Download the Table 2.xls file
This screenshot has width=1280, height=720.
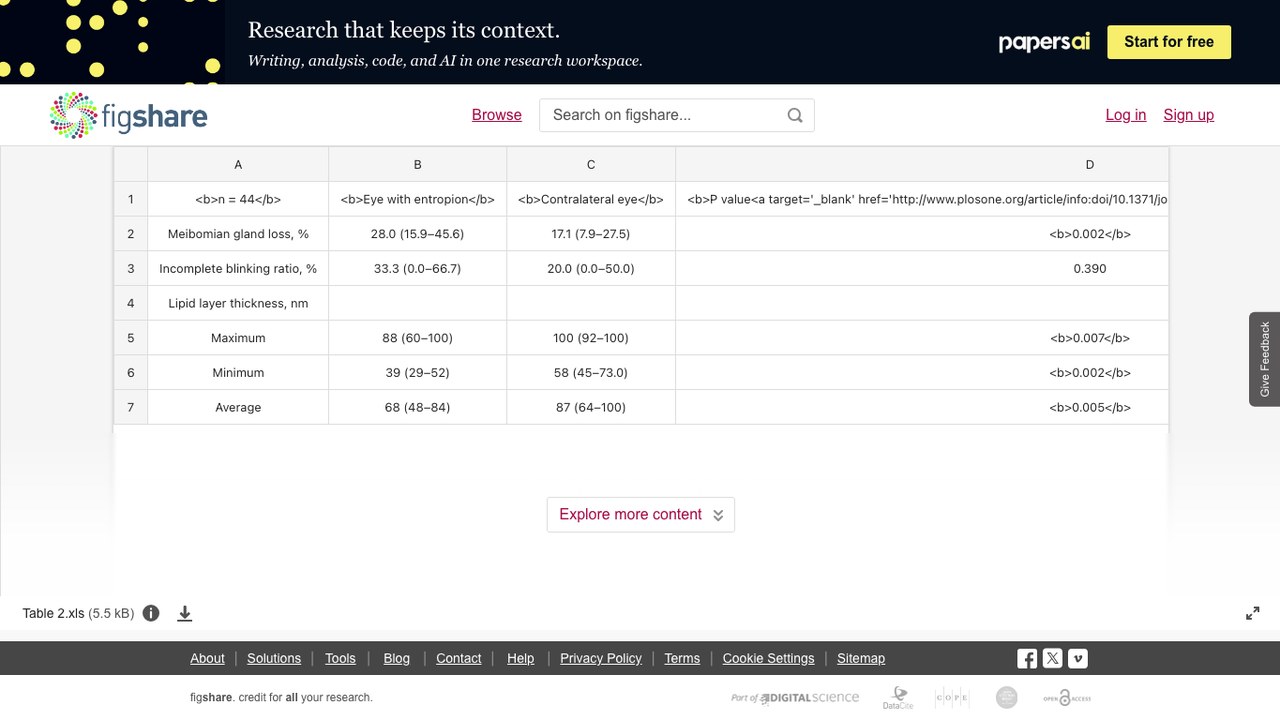(185, 613)
